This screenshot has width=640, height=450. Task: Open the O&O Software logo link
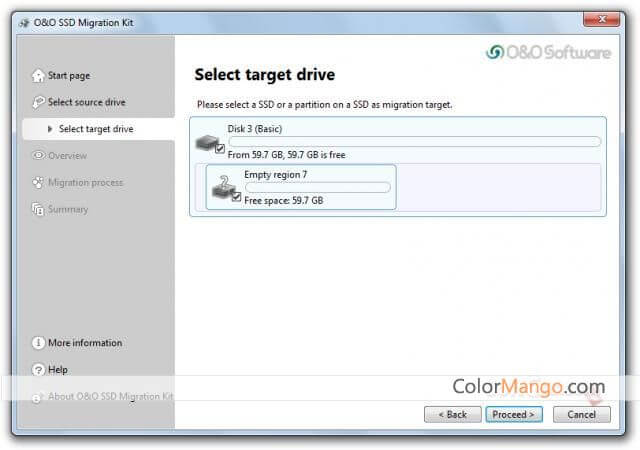548,53
